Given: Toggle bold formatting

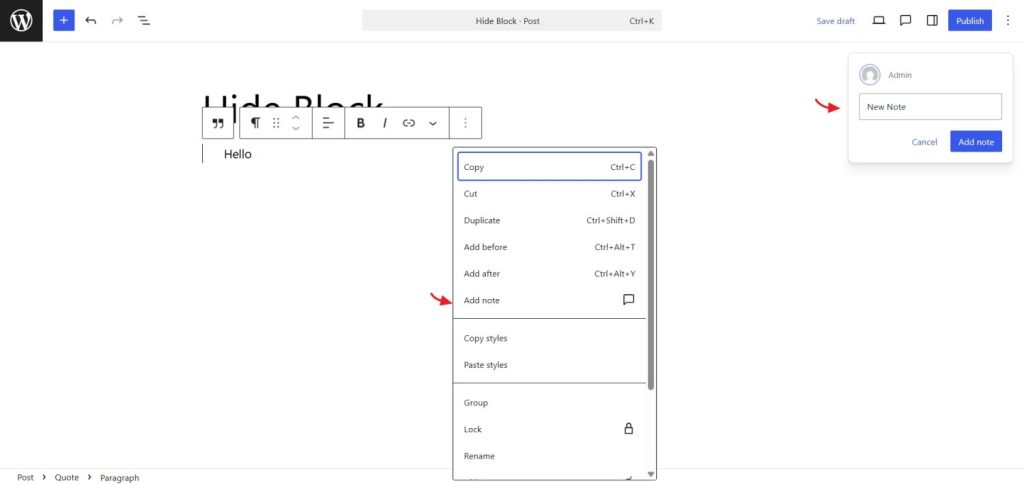Looking at the screenshot, I should (360, 123).
